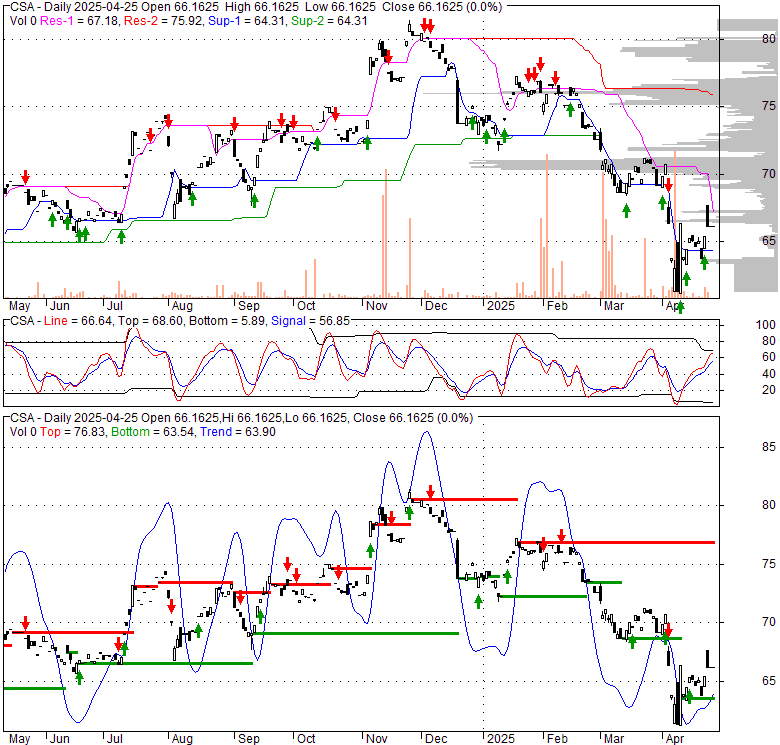Click the Top = 76.83 label in lower chart
This screenshot has width=780, height=745.
tap(73, 432)
